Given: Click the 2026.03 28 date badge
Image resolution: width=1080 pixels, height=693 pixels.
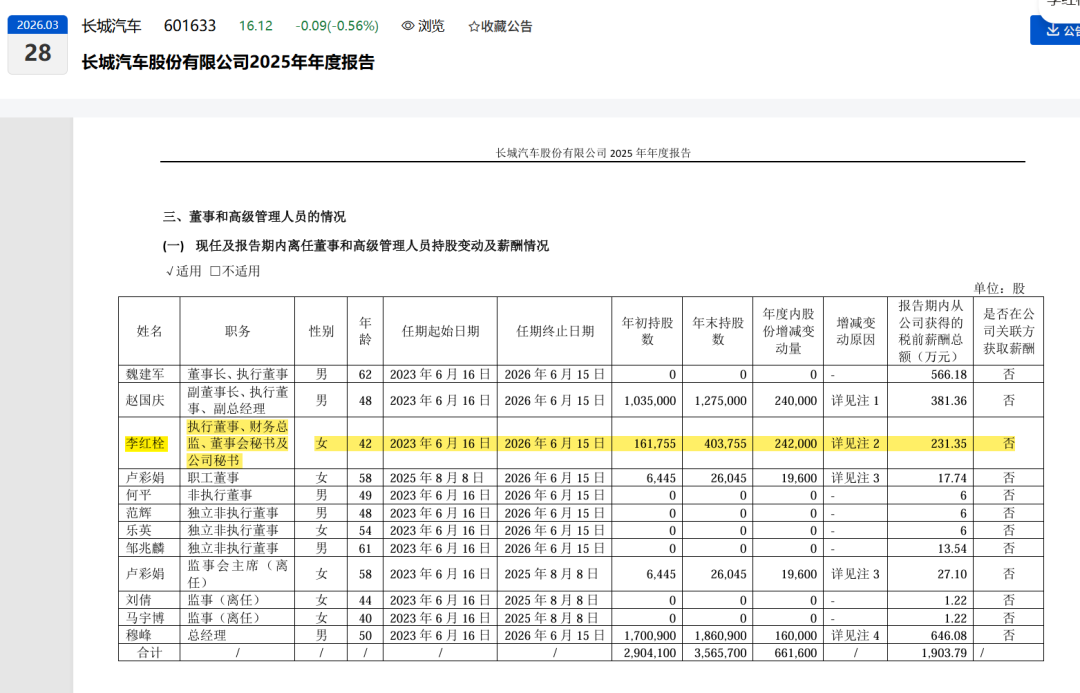Looking at the screenshot, I should [38, 44].
